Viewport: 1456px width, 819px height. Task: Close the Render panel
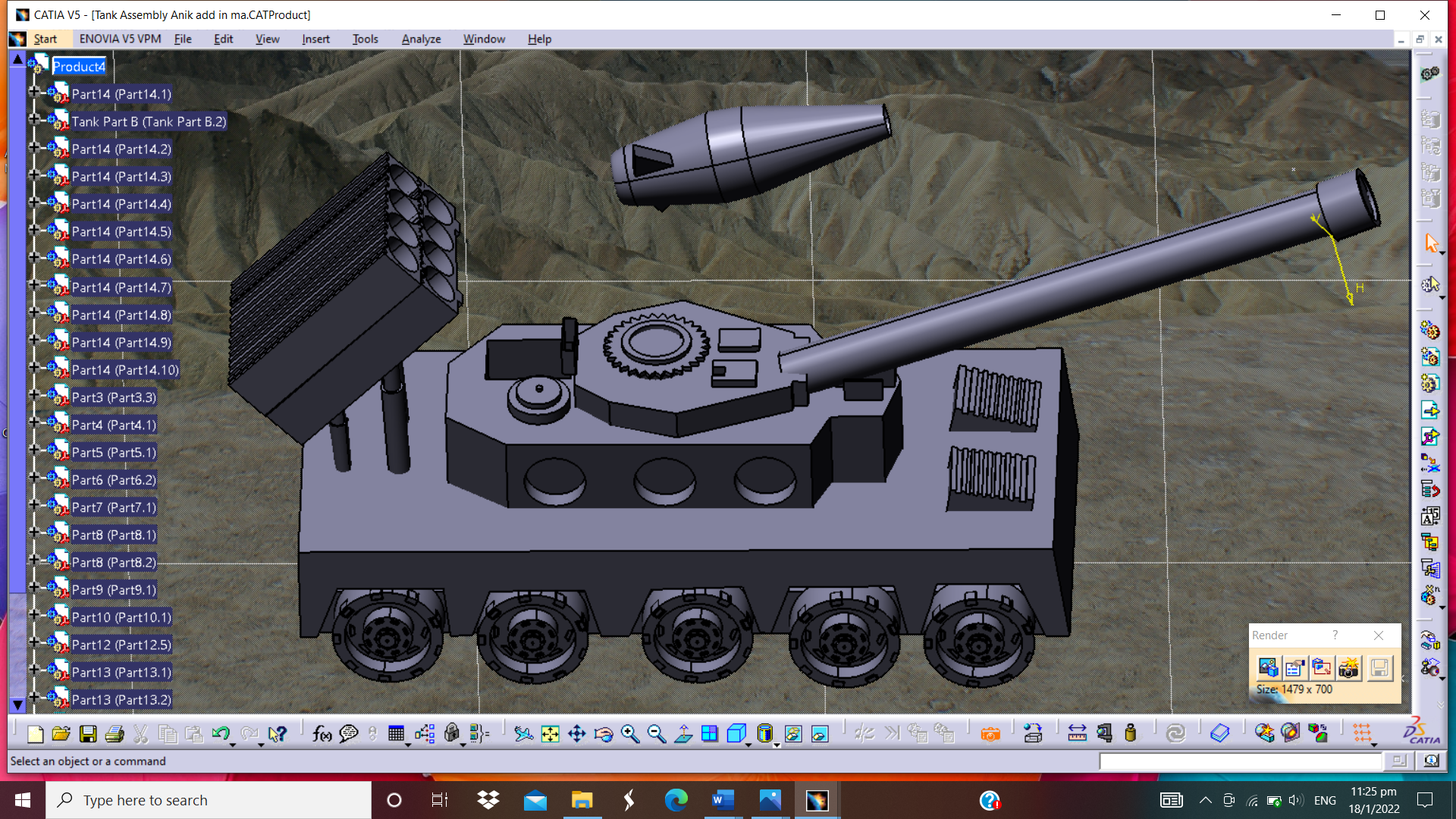click(1379, 635)
